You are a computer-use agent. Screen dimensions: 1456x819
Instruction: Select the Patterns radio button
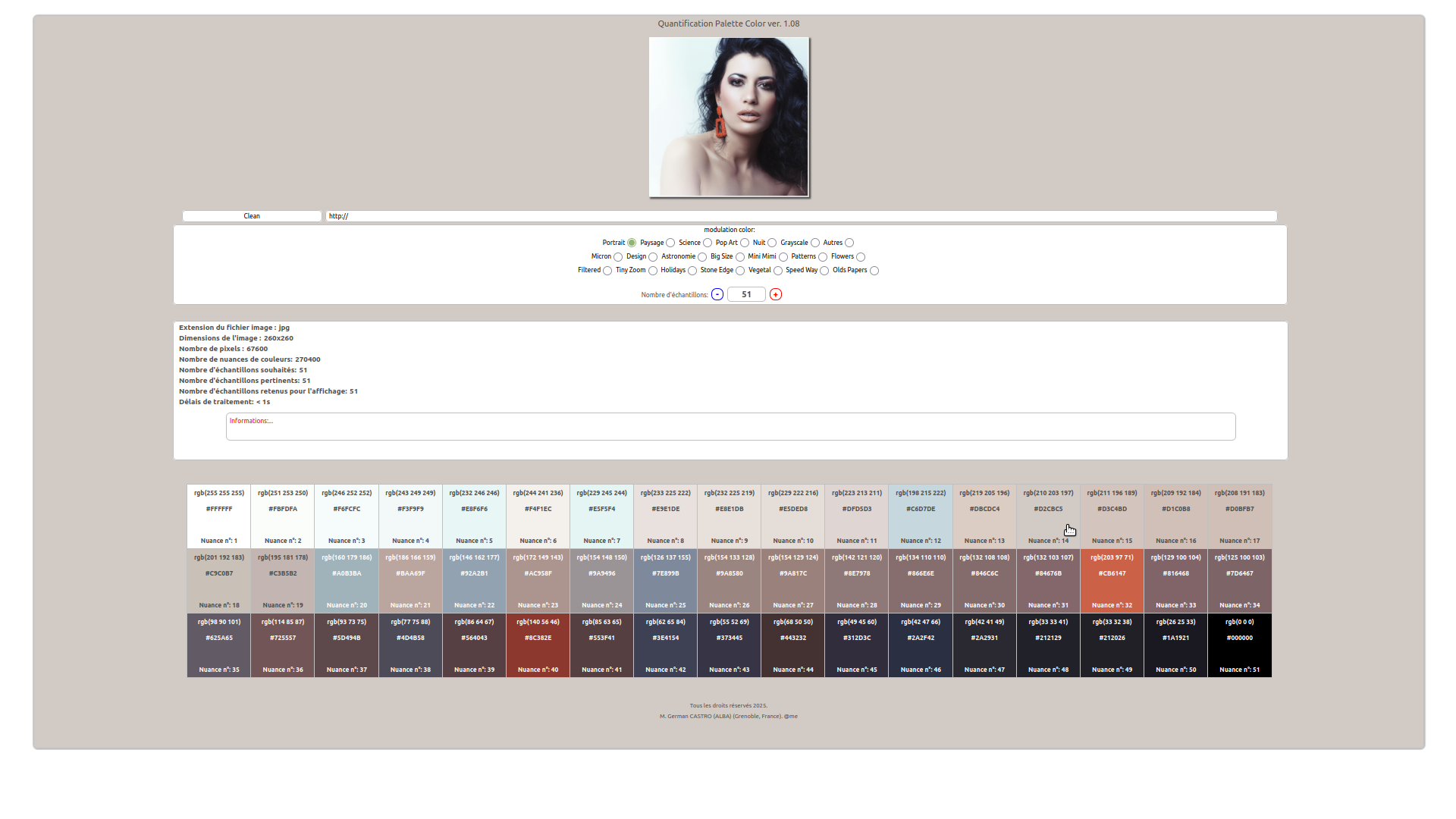pos(823,257)
